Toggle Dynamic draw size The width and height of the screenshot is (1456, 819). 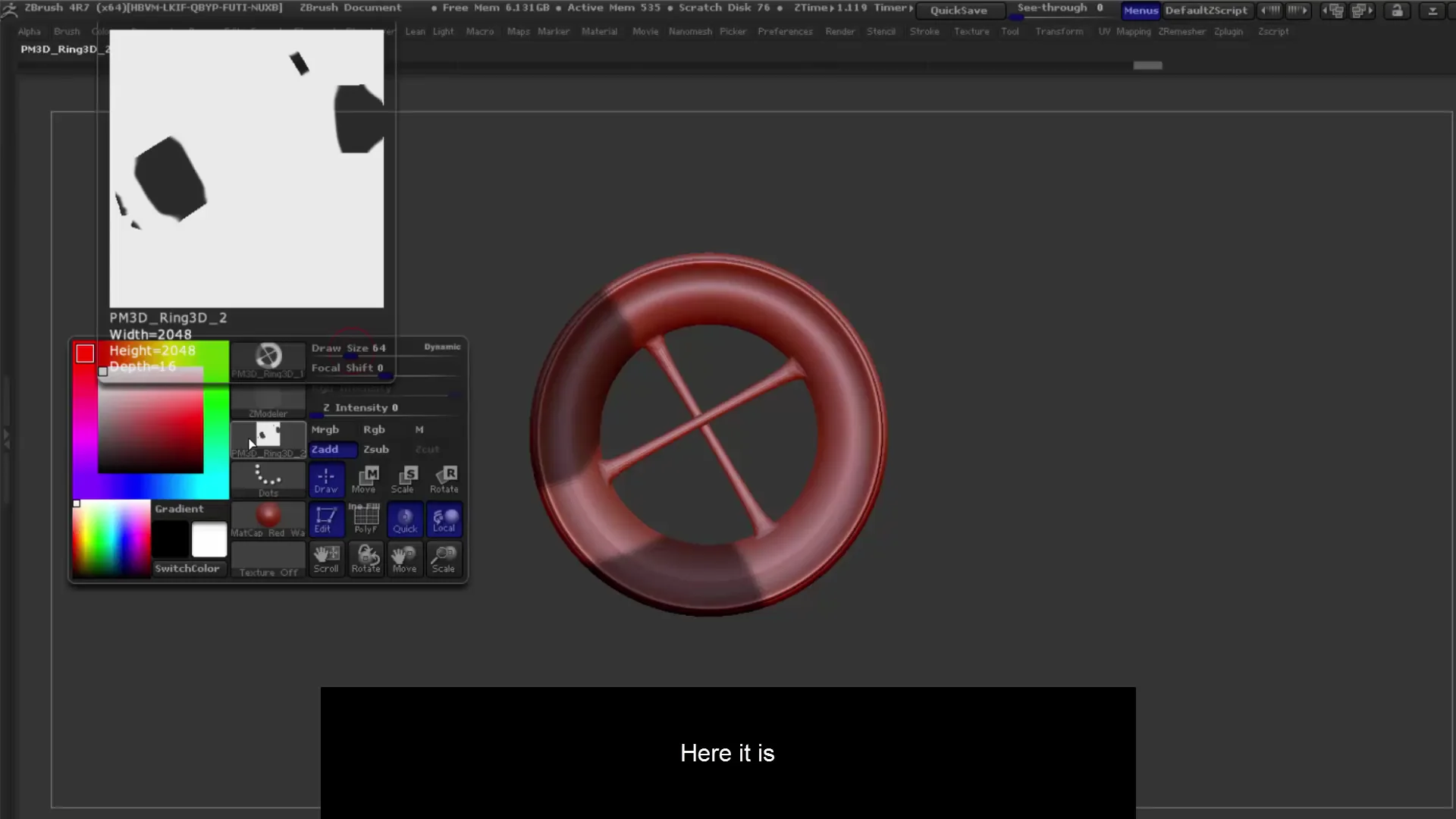[x=443, y=347]
